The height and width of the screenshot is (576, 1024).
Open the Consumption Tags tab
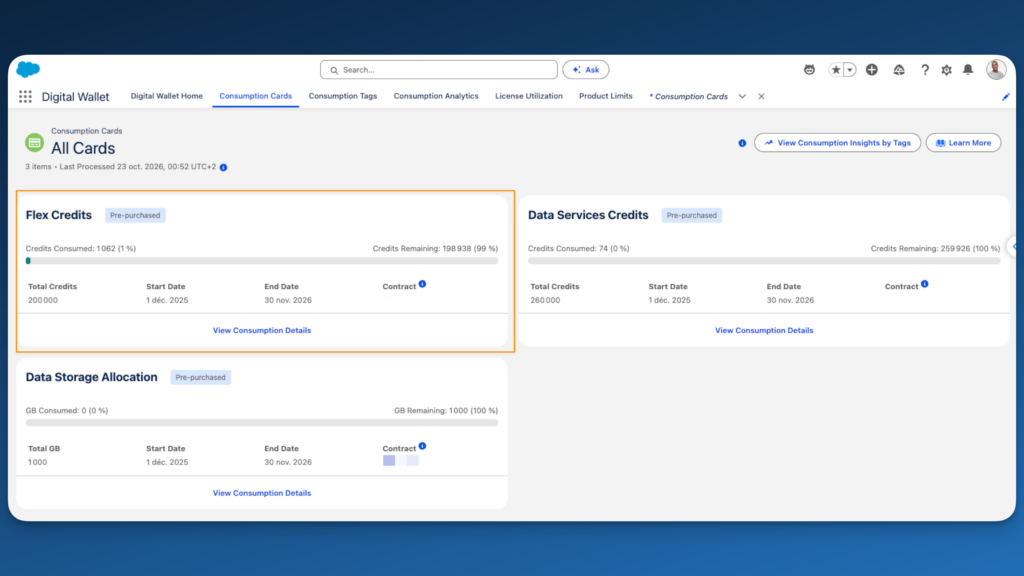[343, 96]
